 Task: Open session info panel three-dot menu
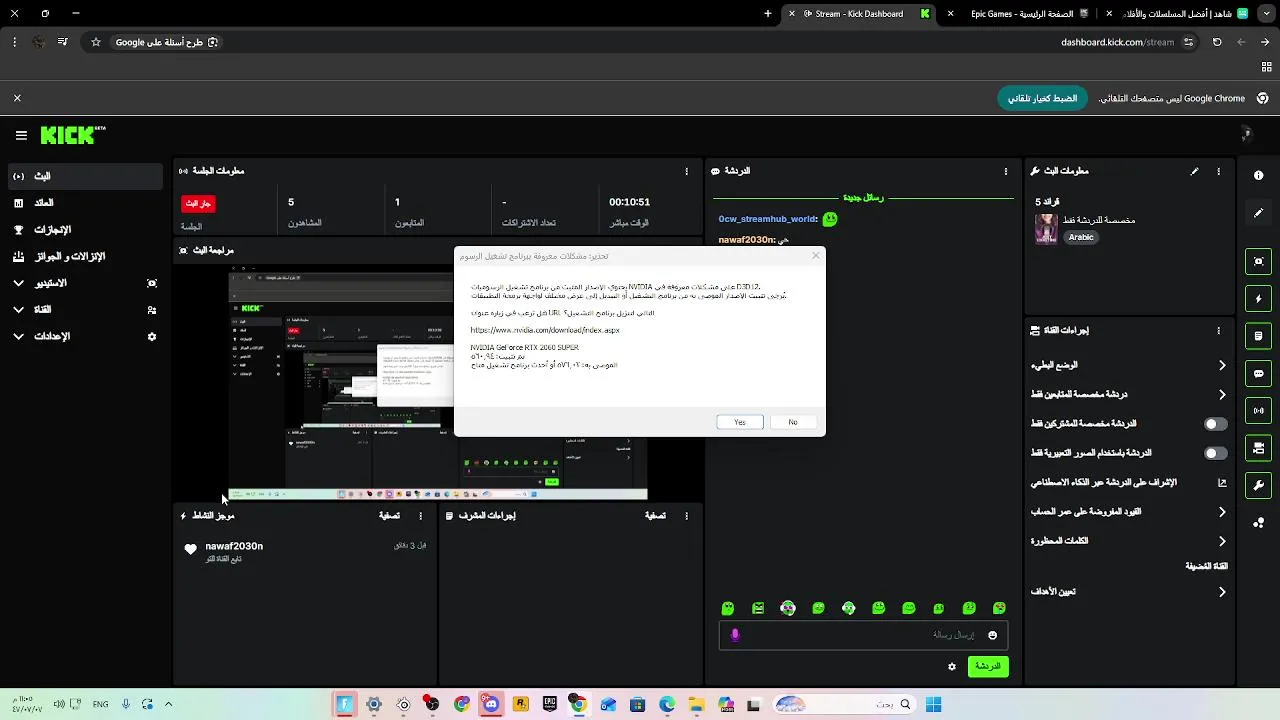(686, 171)
